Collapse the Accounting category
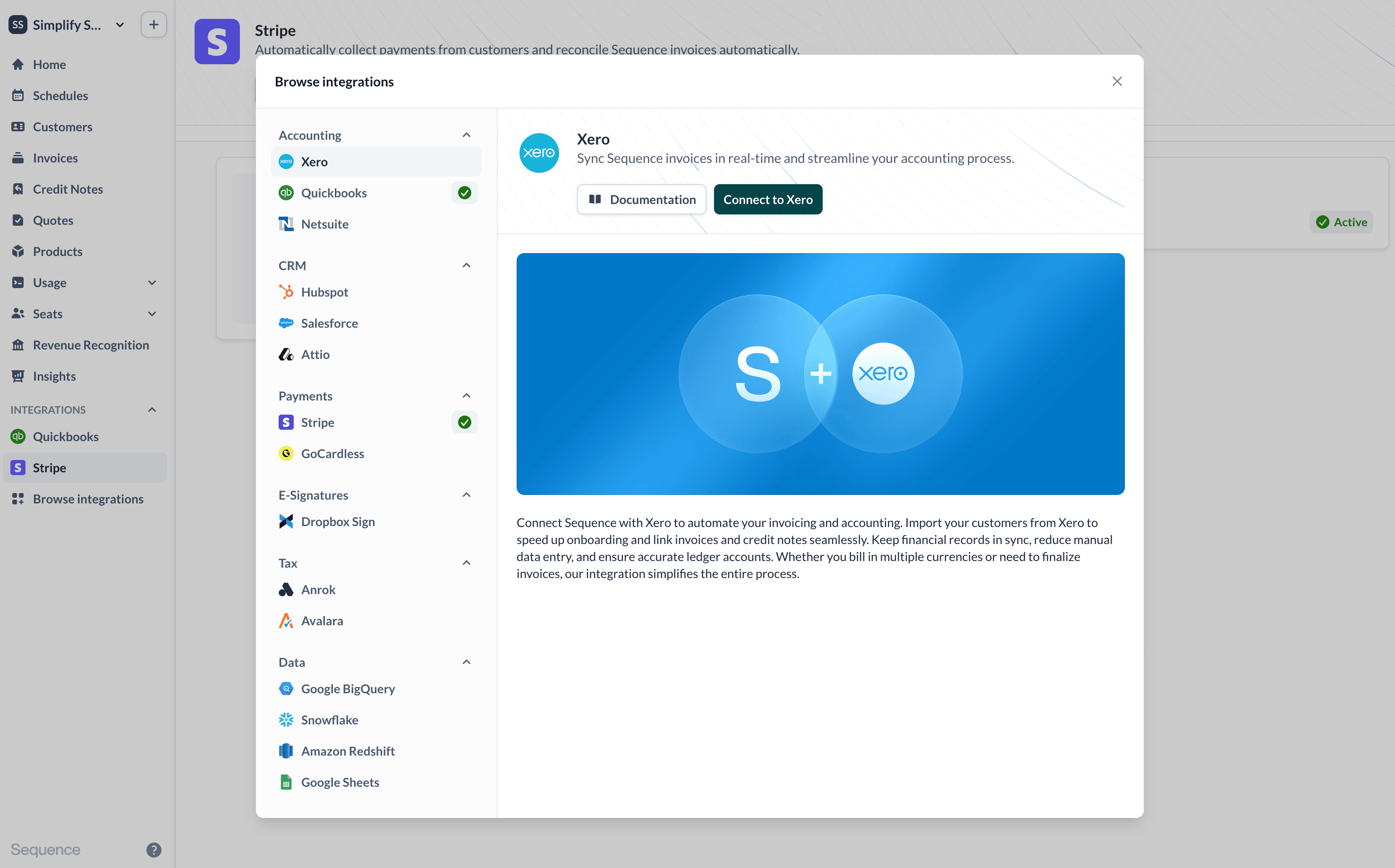The image size is (1395, 868). [466, 134]
